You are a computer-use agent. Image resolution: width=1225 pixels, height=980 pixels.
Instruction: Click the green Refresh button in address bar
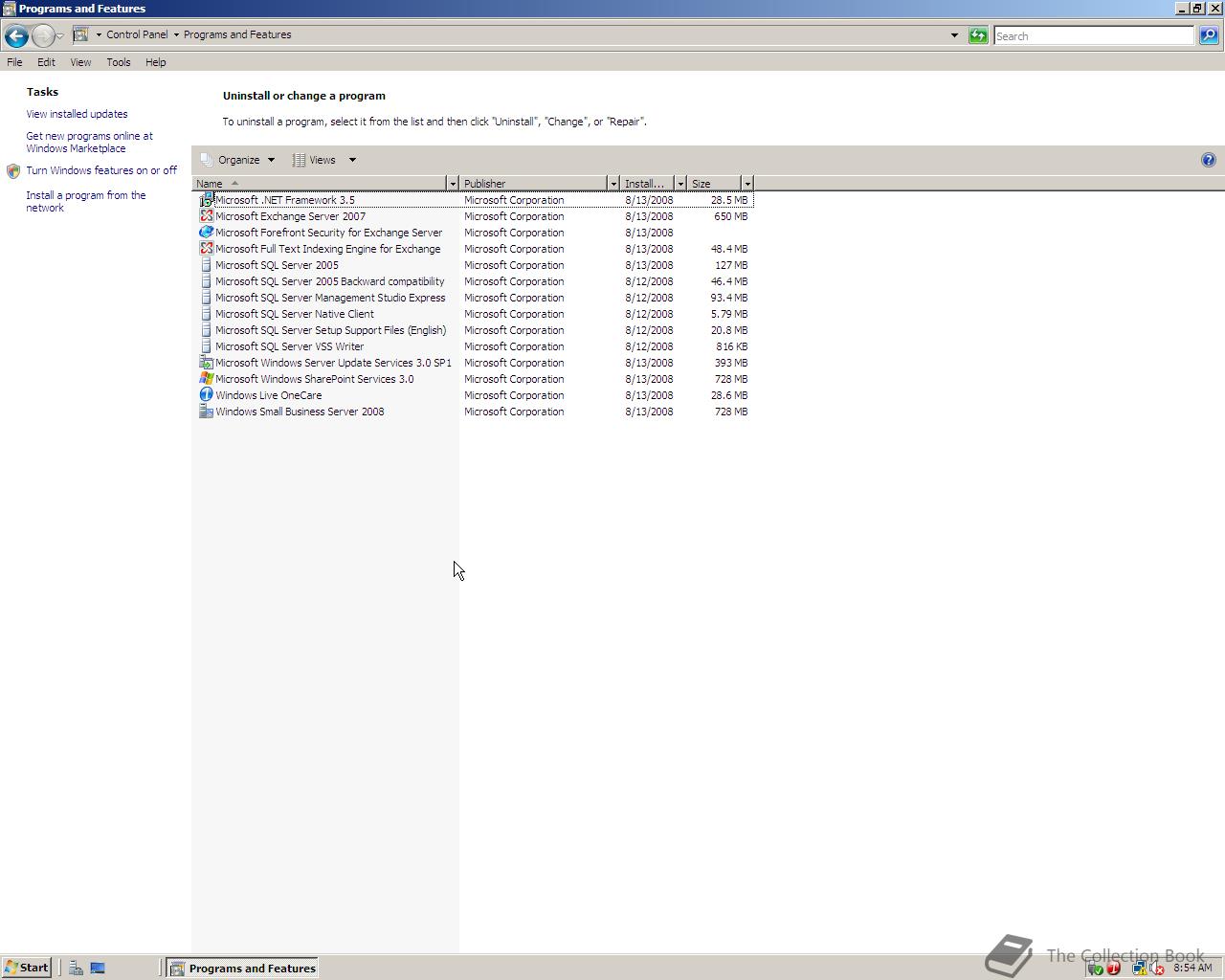(x=978, y=35)
